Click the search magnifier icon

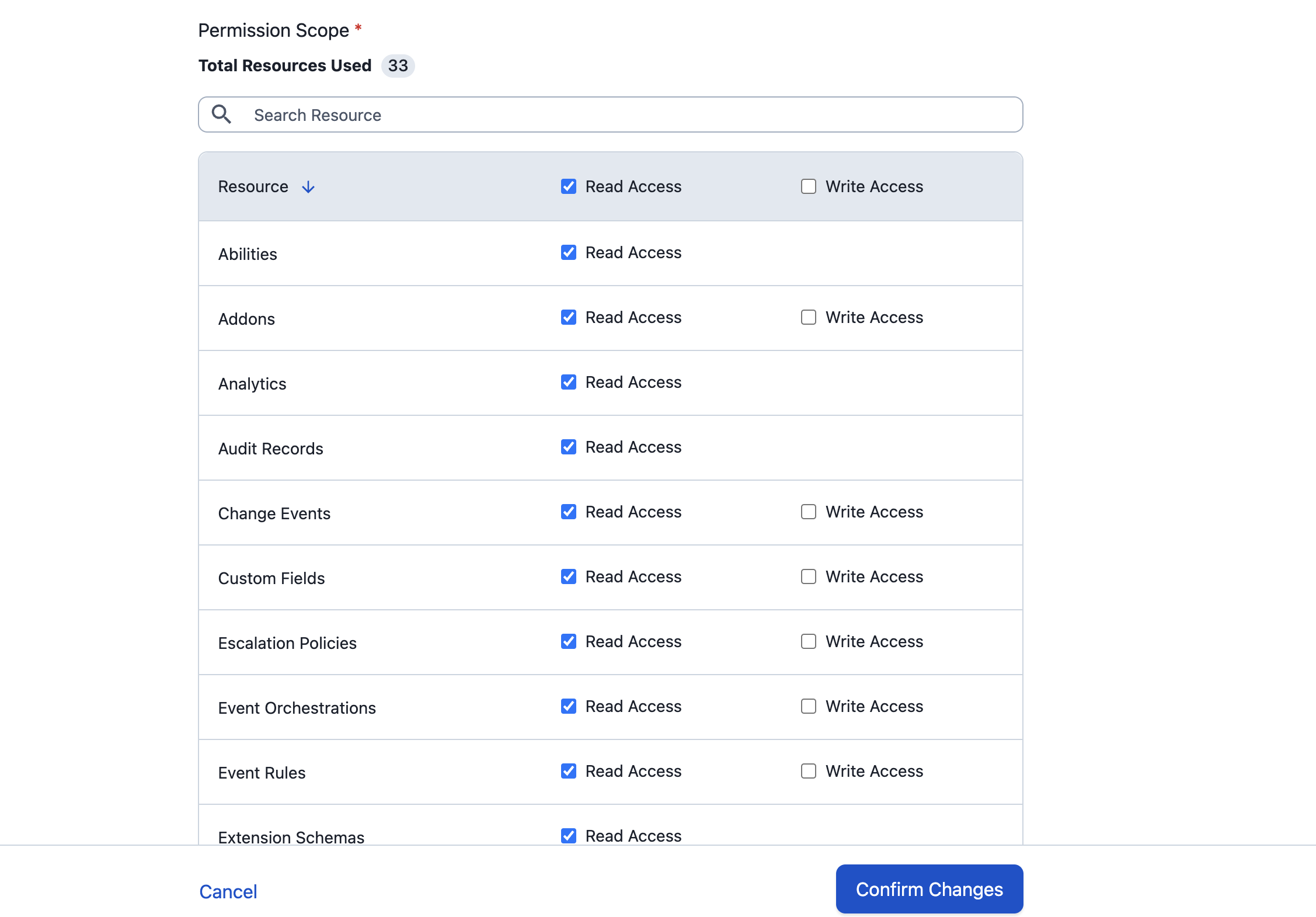coord(221,114)
